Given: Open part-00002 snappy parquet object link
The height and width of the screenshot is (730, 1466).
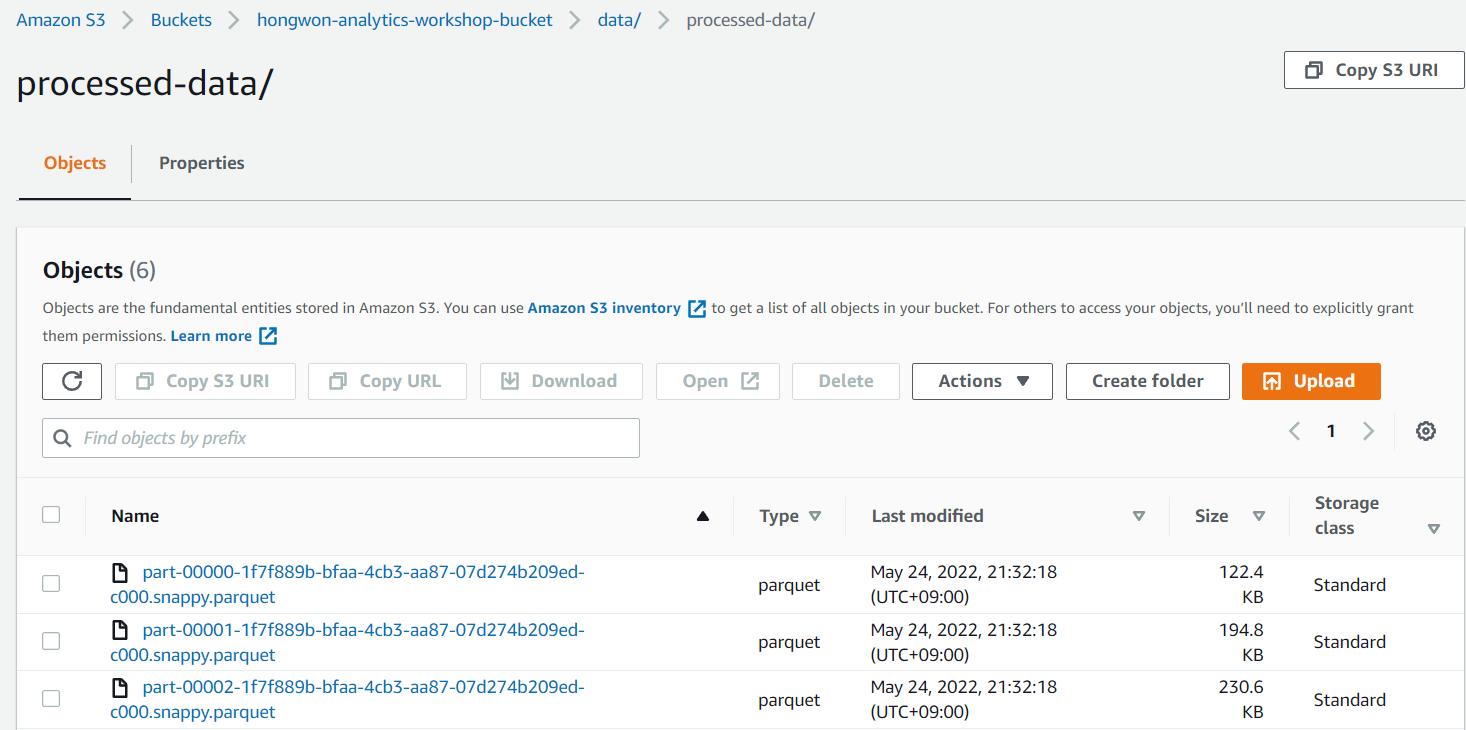Looking at the screenshot, I should click(347, 700).
